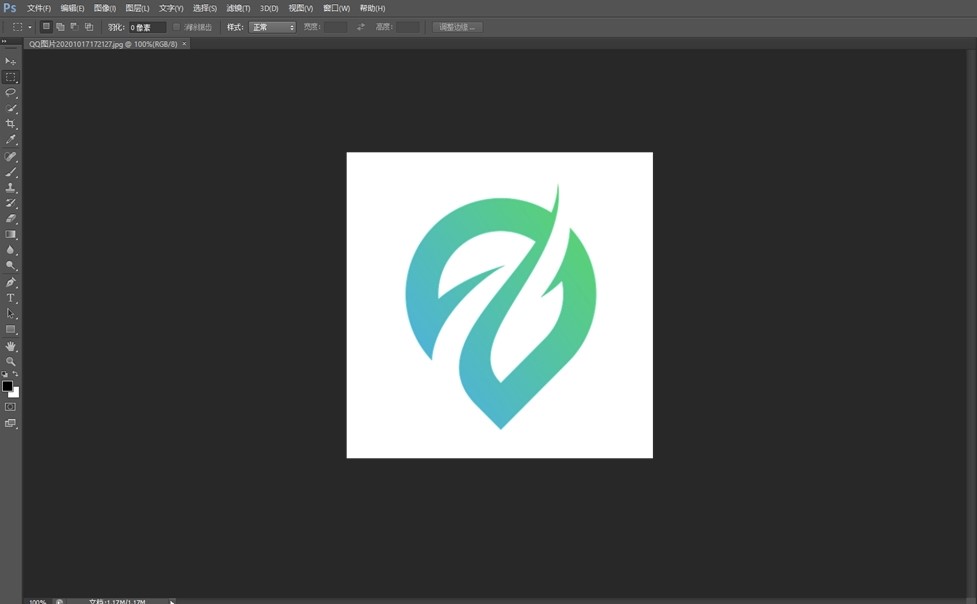Select the Crop tool

(x=10, y=124)
